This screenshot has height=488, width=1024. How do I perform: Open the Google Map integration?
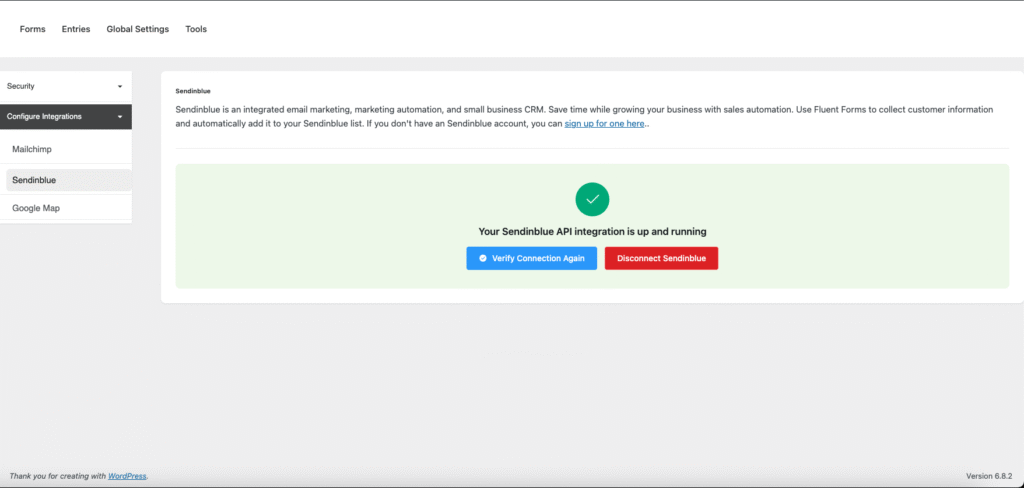36,208
